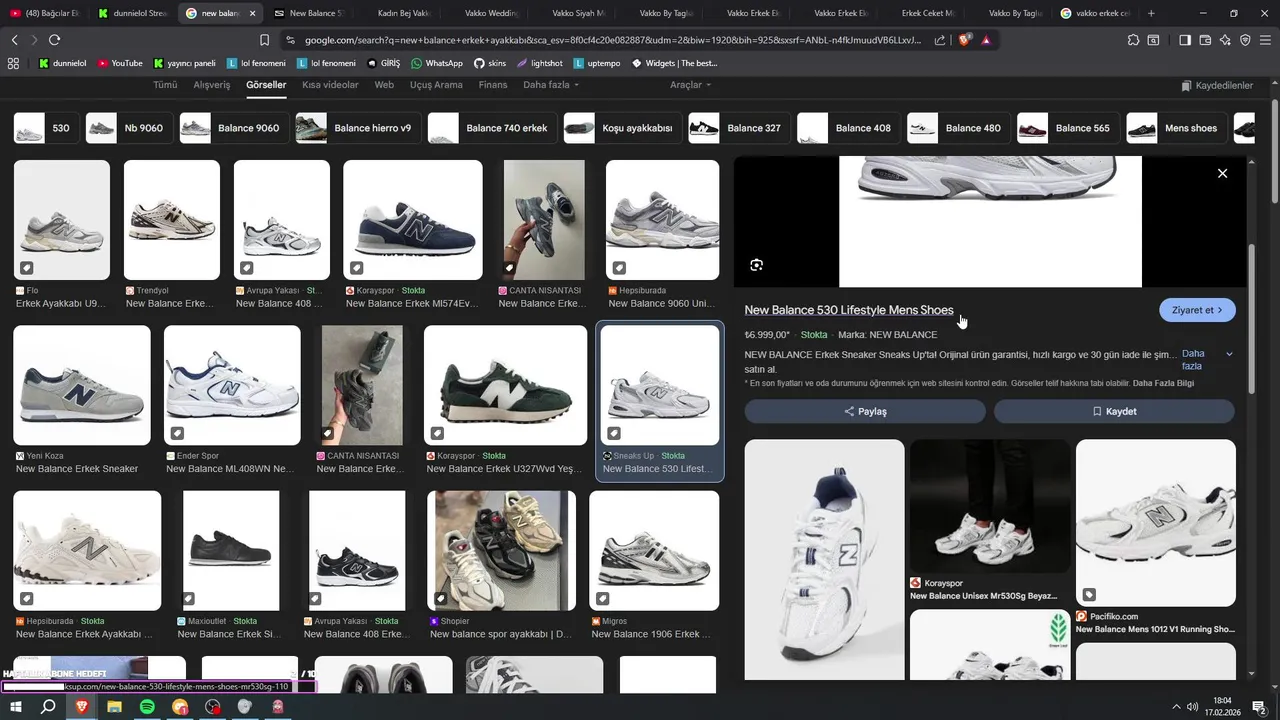Open the Korayspor Unisex Mr530Sg related image
Viewport: 1280px width, 720px height.
point(990,506)
